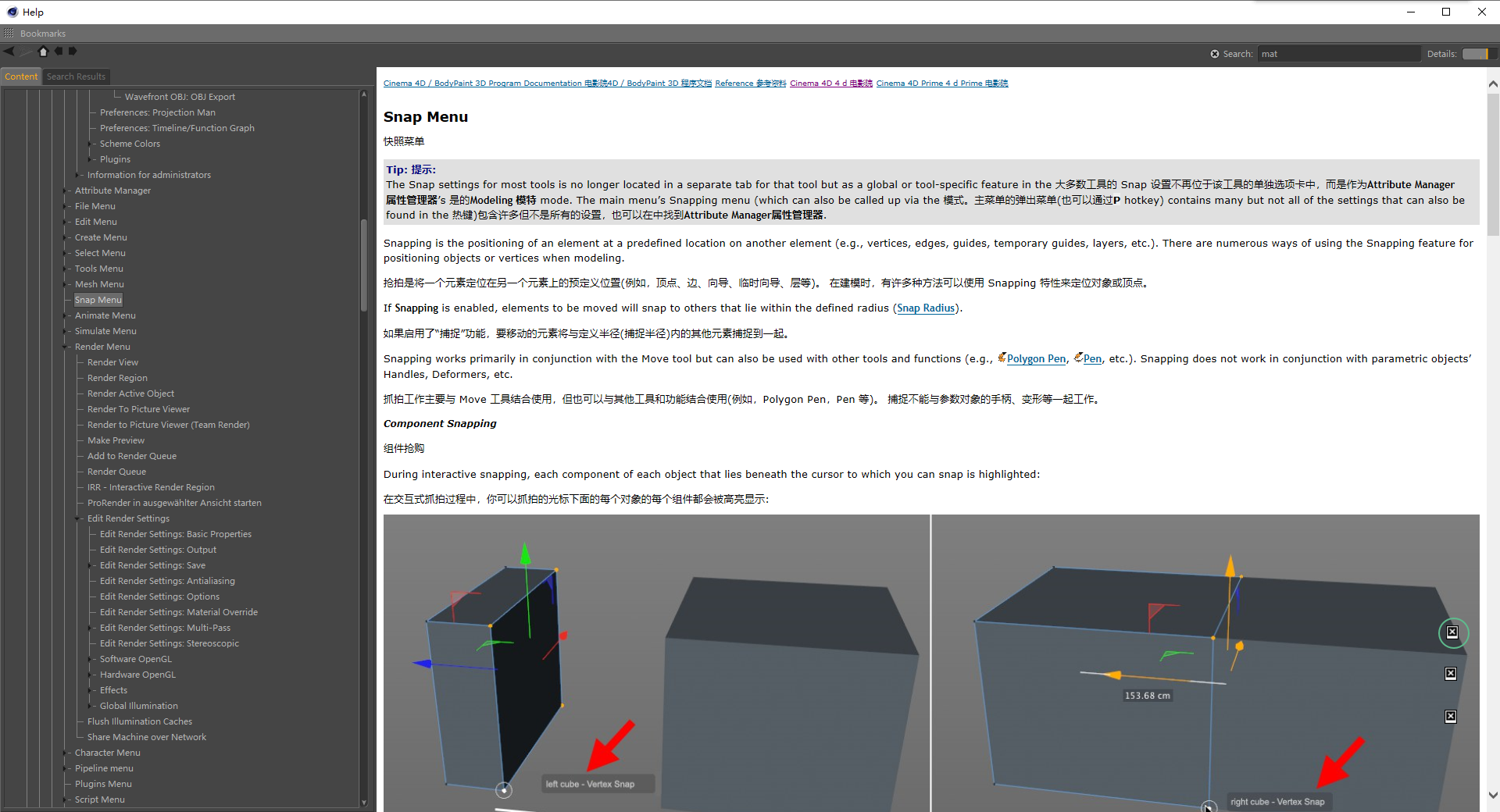Go back with the left arrow icon

[x=9, y=52]
